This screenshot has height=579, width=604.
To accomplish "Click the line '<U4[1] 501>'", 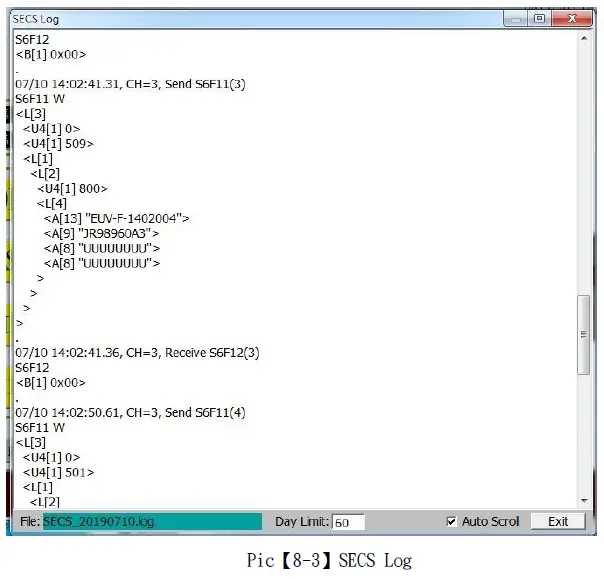I will pos(58,472).
